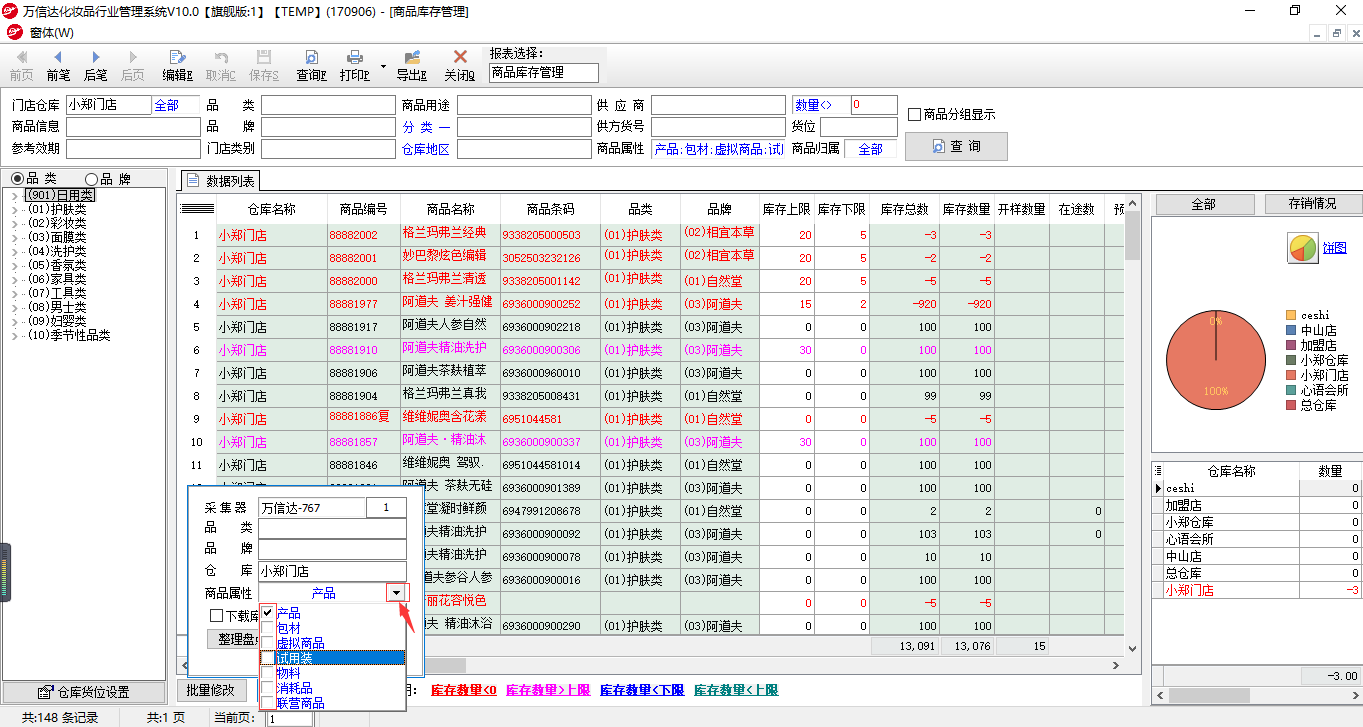Click the 仓库货位设置 button
The image size is (1363, 727).
(x=84, y=692)
